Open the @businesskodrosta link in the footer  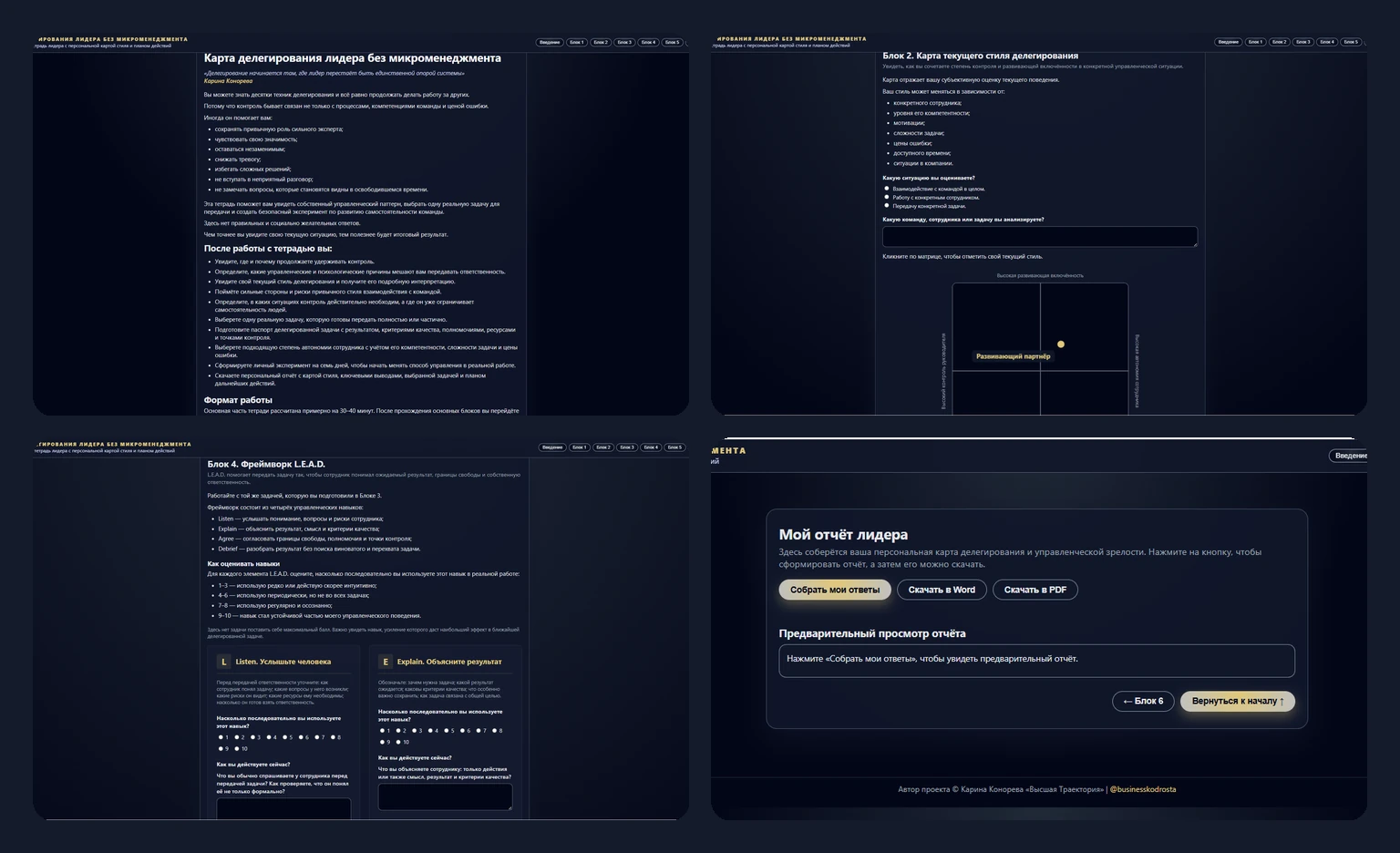pos(1143,789)
